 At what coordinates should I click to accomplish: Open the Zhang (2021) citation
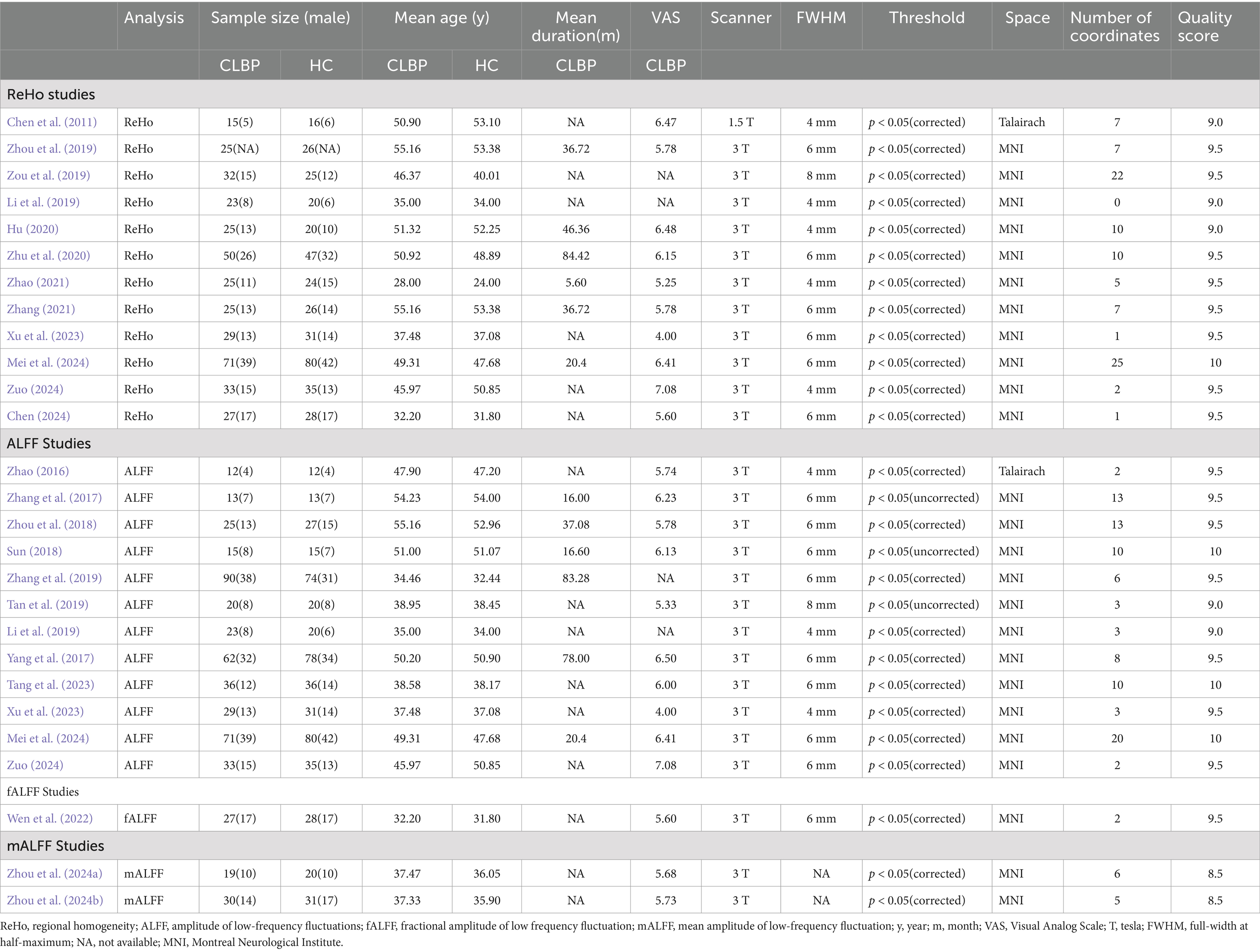(41, 309)
